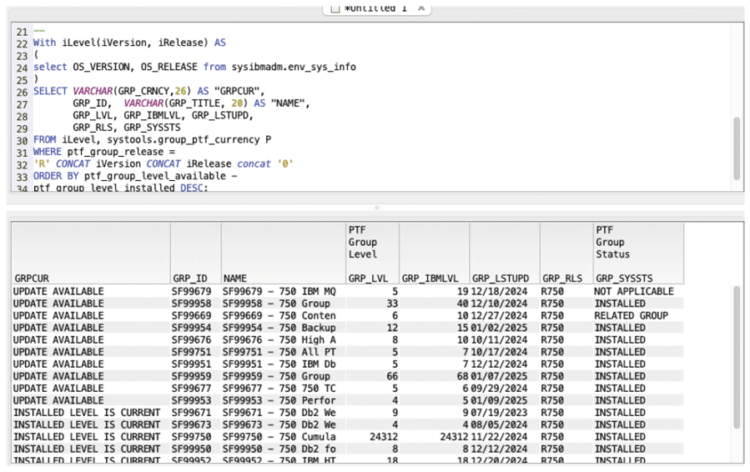Image resolution: width=750 pixels, height=472 pixels.
Task: Click the divider between editor and results
Action: [x=375, y=207]
